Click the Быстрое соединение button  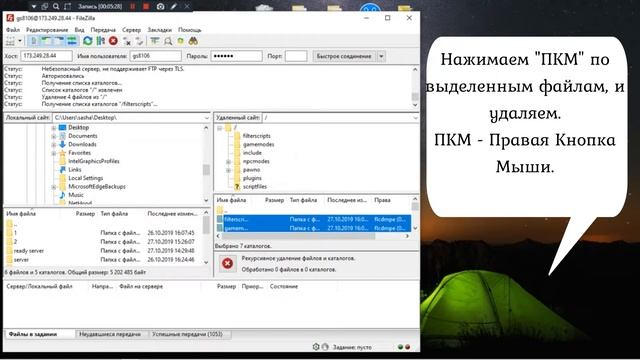[344, 56]
